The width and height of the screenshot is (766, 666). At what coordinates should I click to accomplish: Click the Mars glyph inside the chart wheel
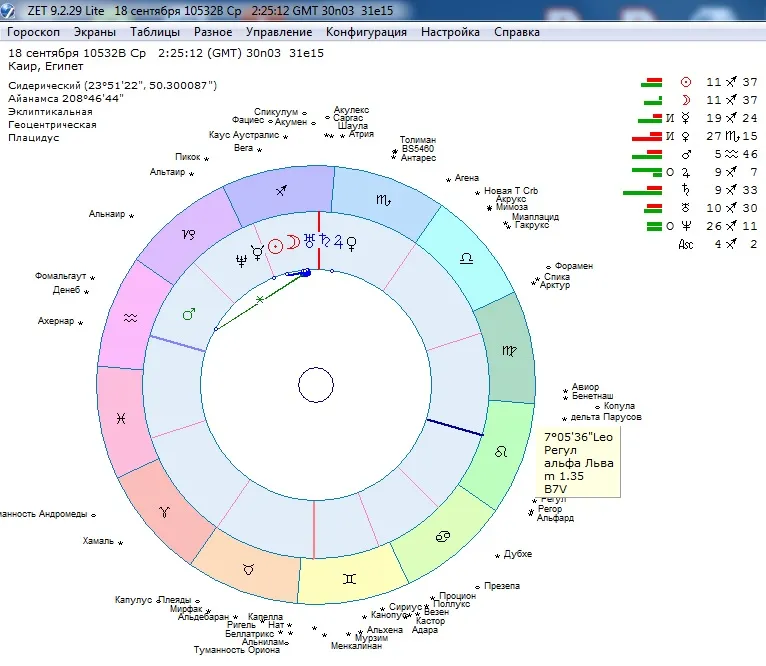click(x=188, y=315)
